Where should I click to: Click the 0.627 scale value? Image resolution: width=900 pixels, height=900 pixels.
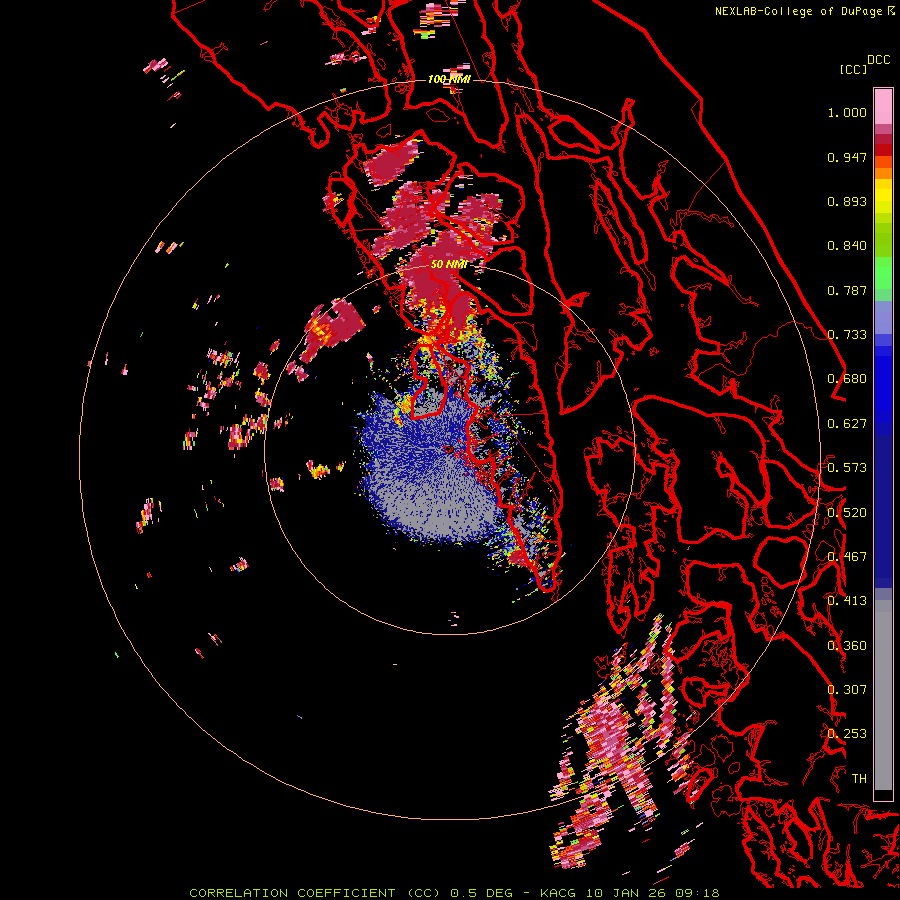coord(847,424)
